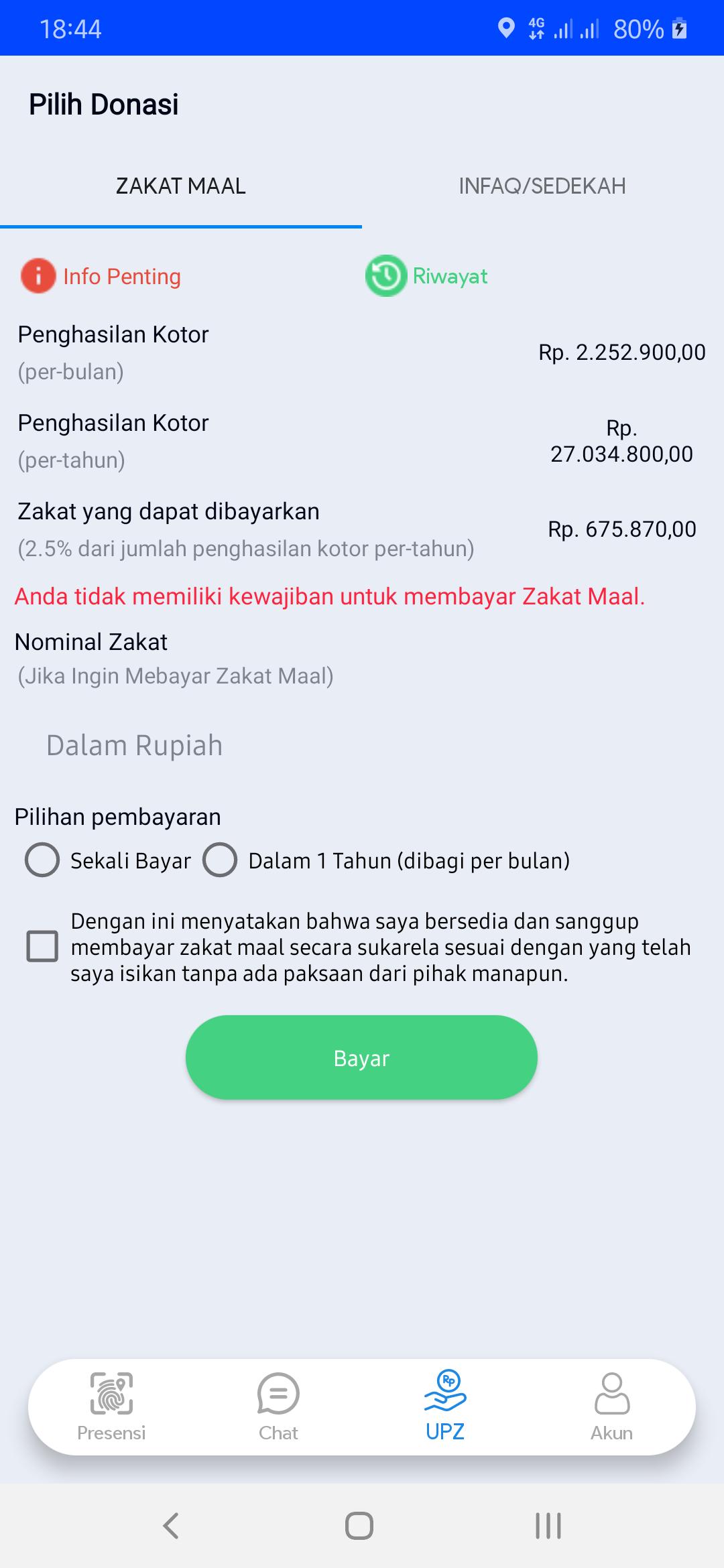This screenshot has width=724, height=1568.
Task: Check the voluntary zakat agreement checkbox
Action: click(42, 946)
